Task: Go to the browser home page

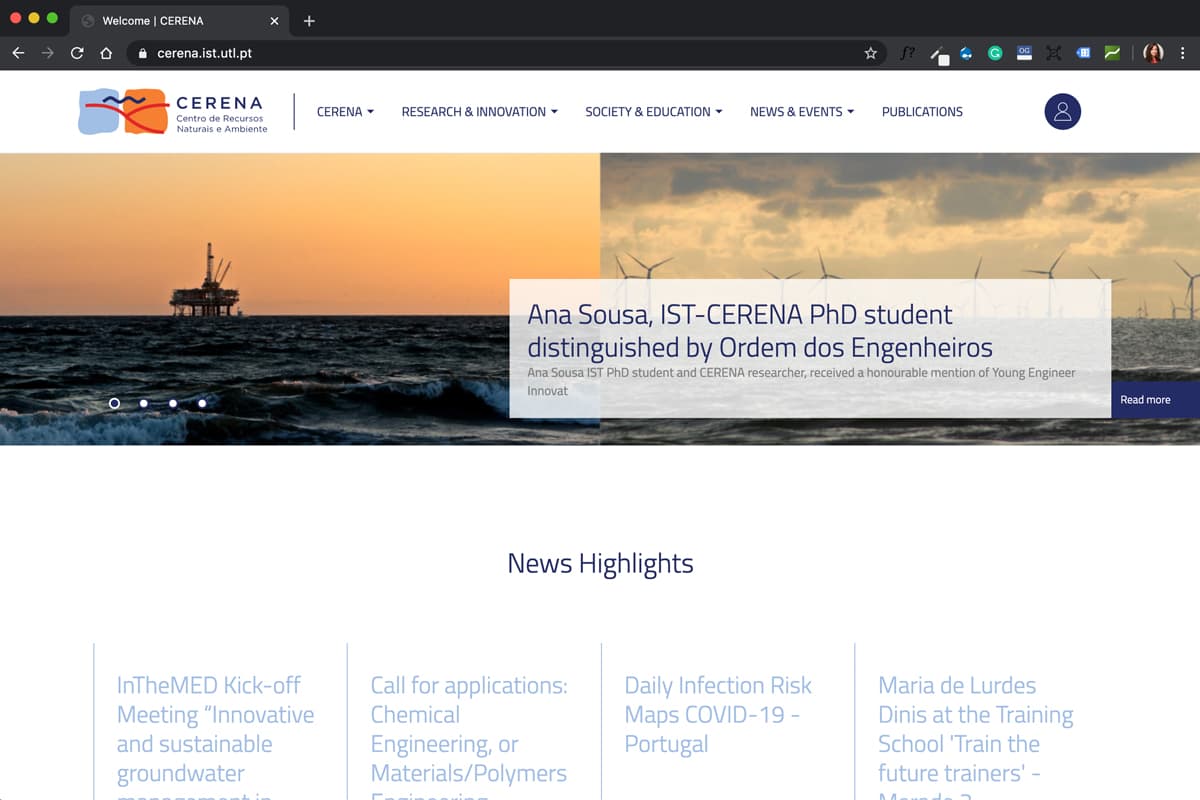Action: point(106,53)
